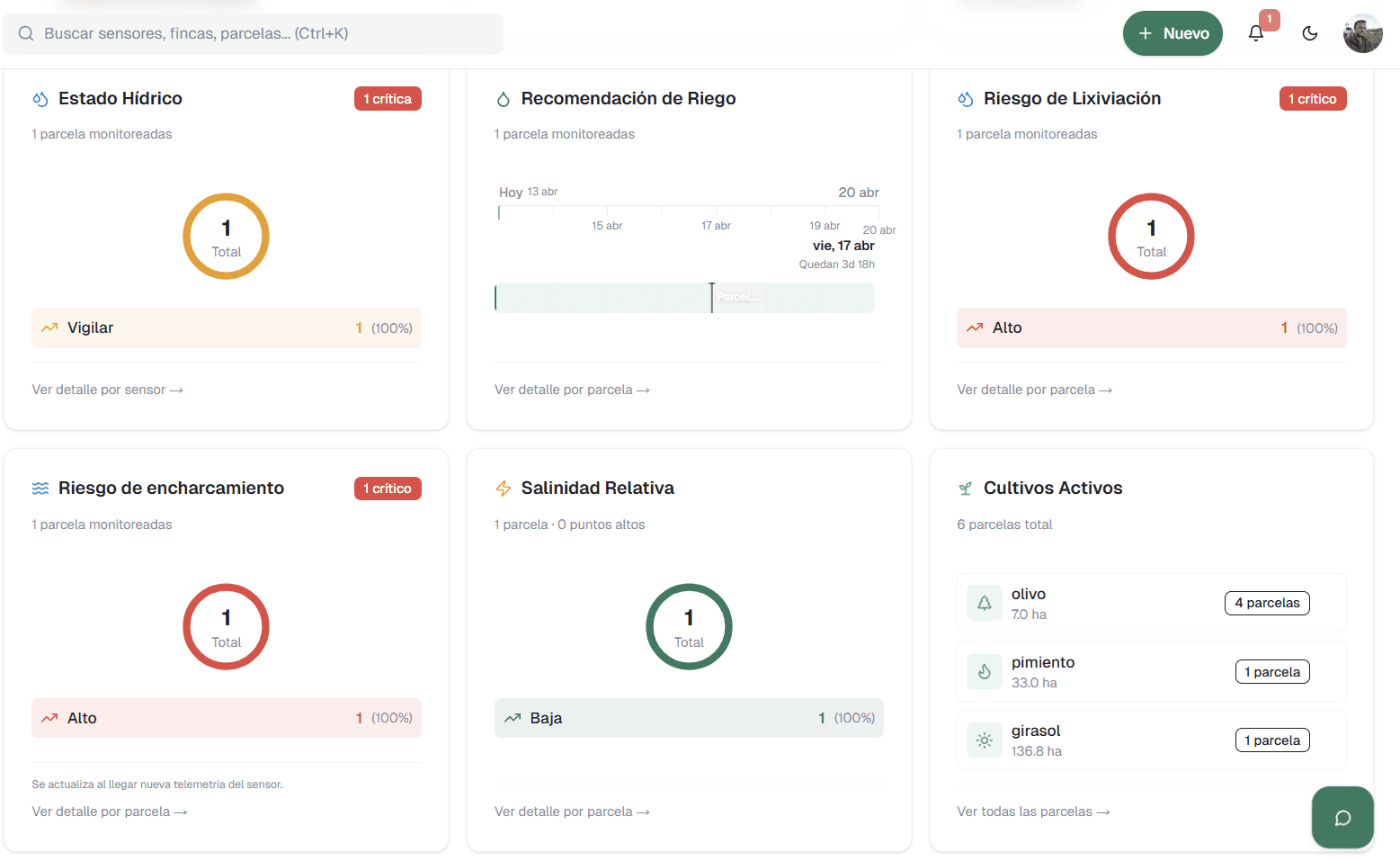Viewport: 1400px width, 861px height.
Task: Focus the sensor search field
Action: tap(254, 33)
